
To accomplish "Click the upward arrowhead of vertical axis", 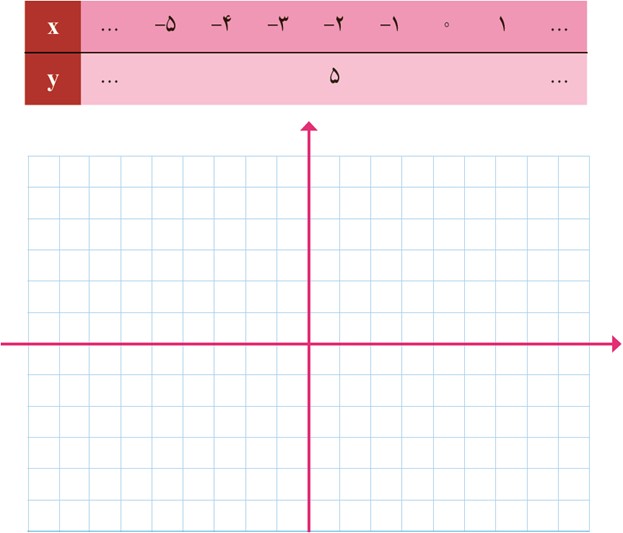I will point(309,126).
